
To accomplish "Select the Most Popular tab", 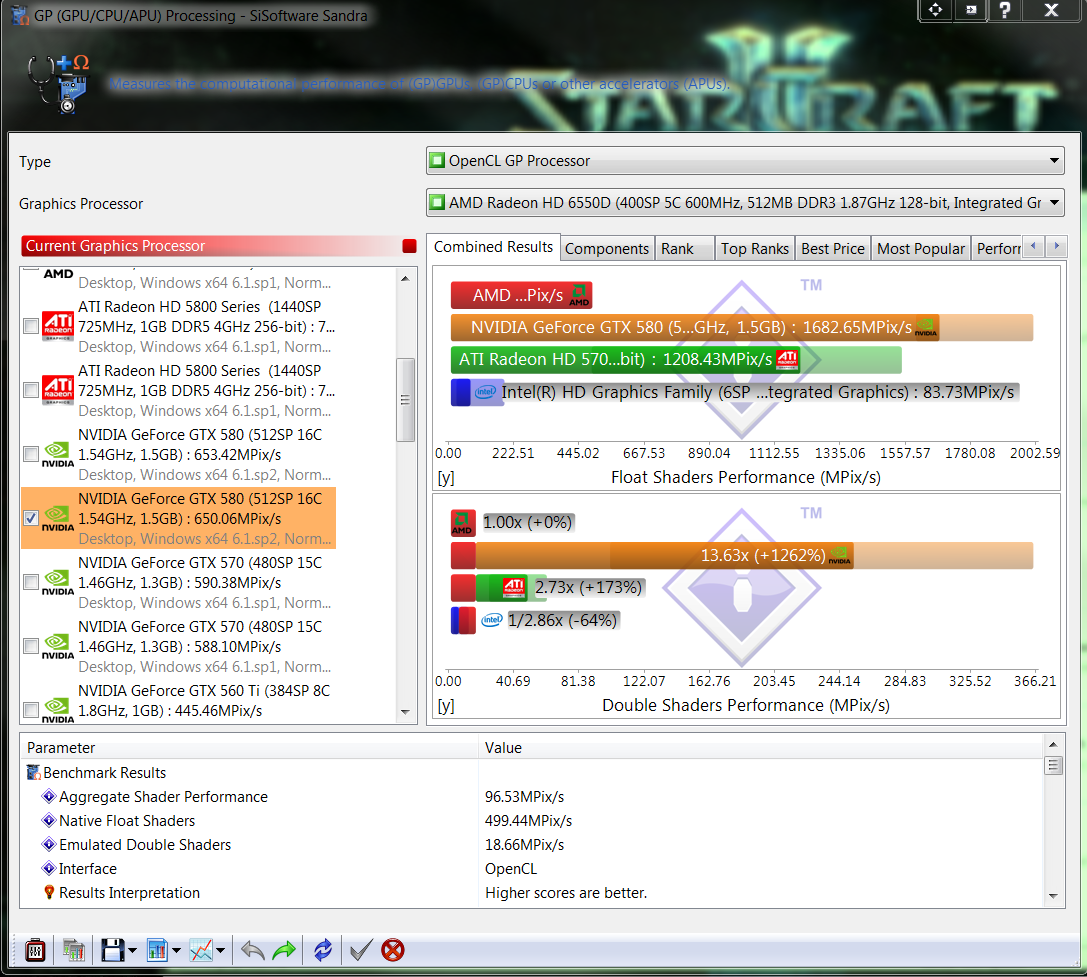I will 921,248.
